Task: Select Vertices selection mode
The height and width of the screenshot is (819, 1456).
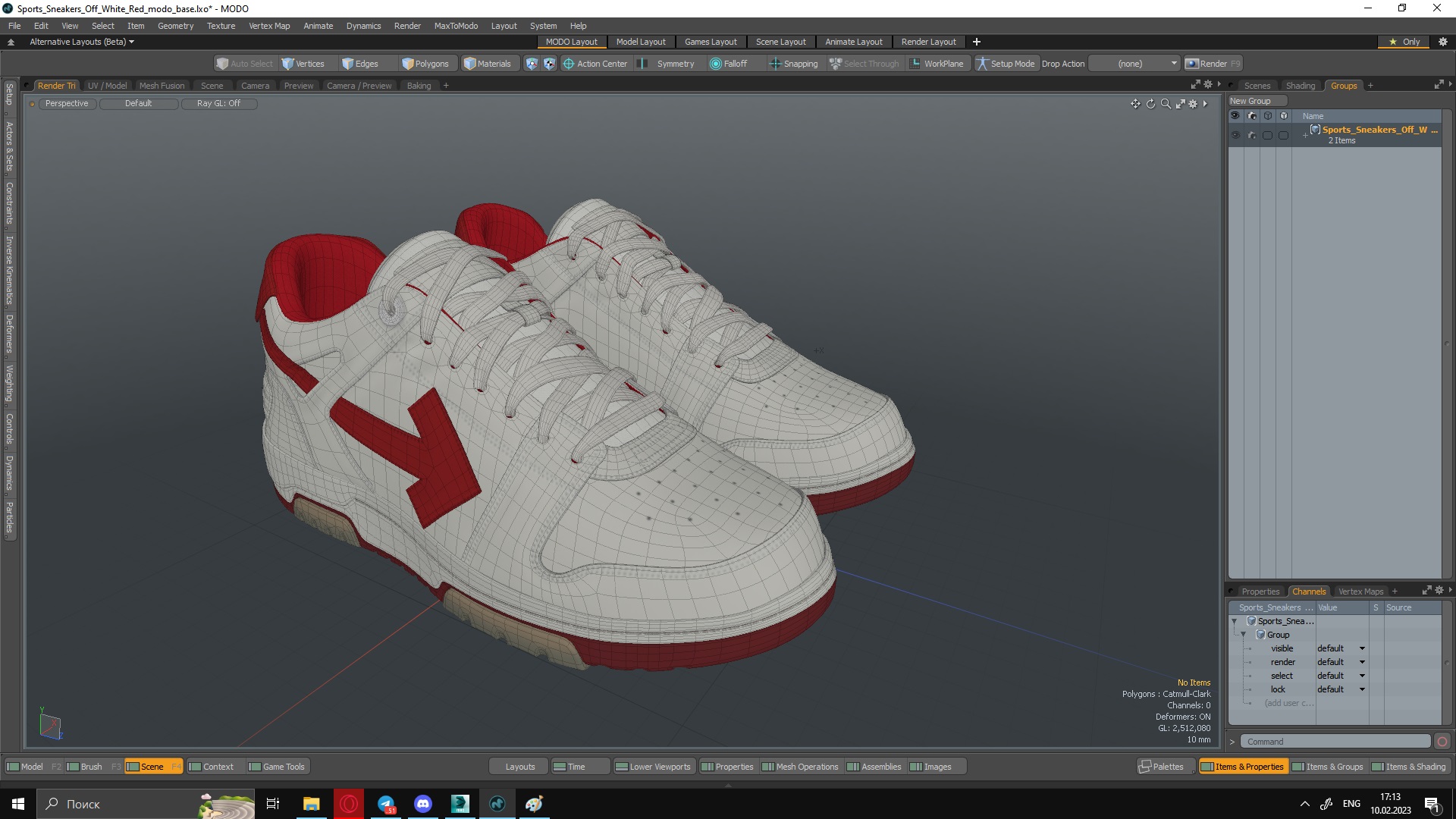Action: (x=303, y=64)
